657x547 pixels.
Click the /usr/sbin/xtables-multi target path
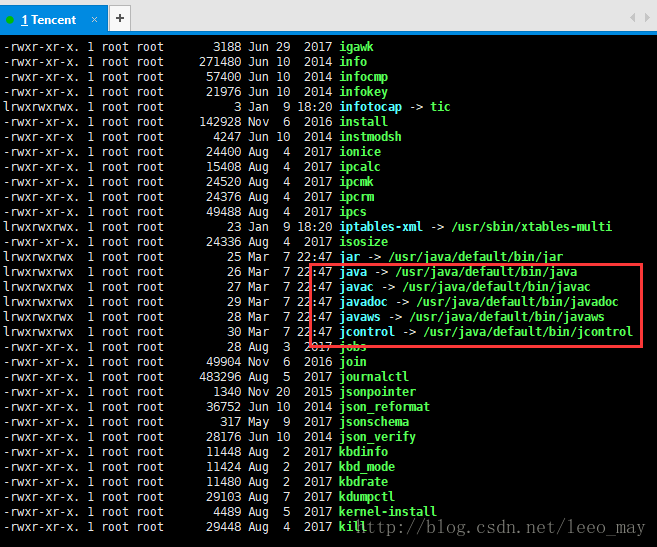[x=532, y=227]
